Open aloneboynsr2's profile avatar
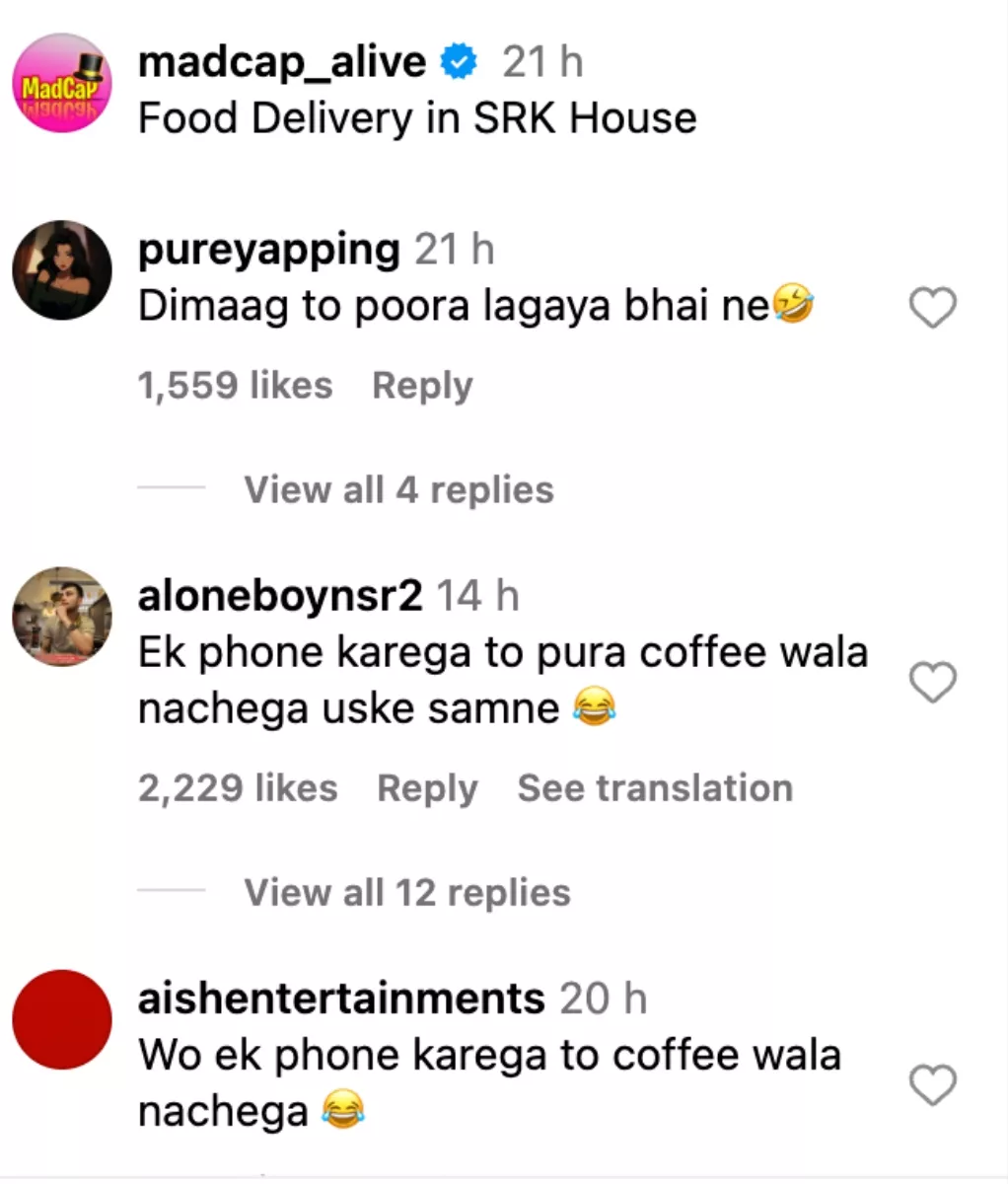Screen dimensions: 1008x1184 point(61,617)
